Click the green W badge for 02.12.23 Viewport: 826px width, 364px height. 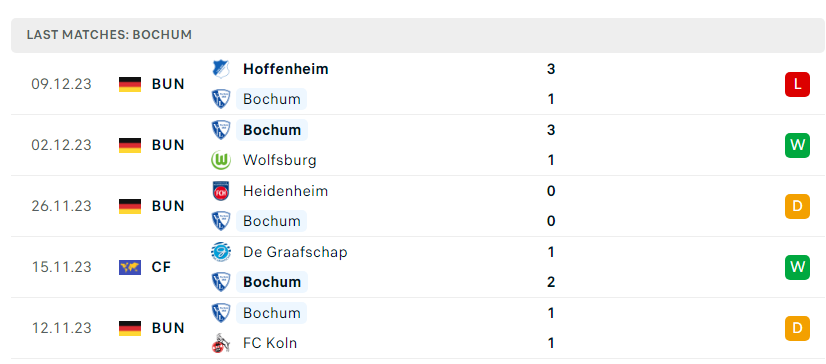(x=797, y=145)
